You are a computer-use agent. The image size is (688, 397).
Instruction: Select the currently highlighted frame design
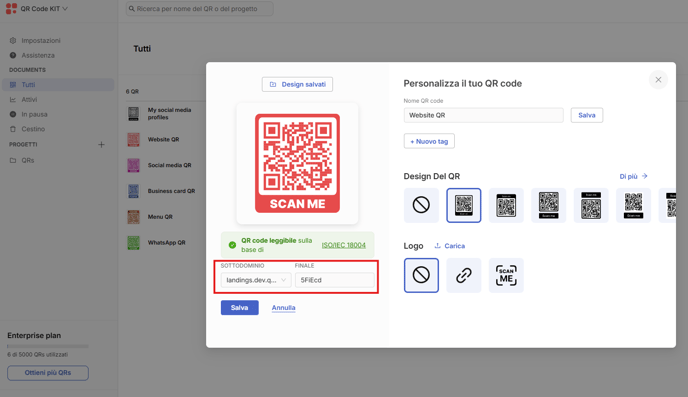click(464, 205)
